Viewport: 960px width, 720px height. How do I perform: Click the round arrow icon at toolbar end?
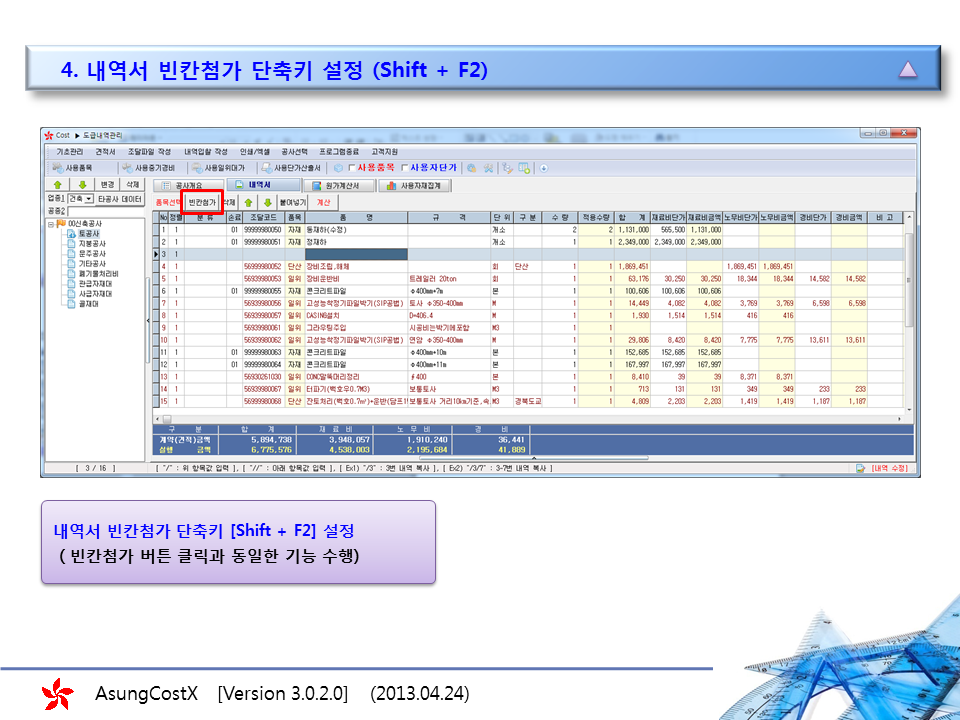pyautogui.click(x=544, y=168)
